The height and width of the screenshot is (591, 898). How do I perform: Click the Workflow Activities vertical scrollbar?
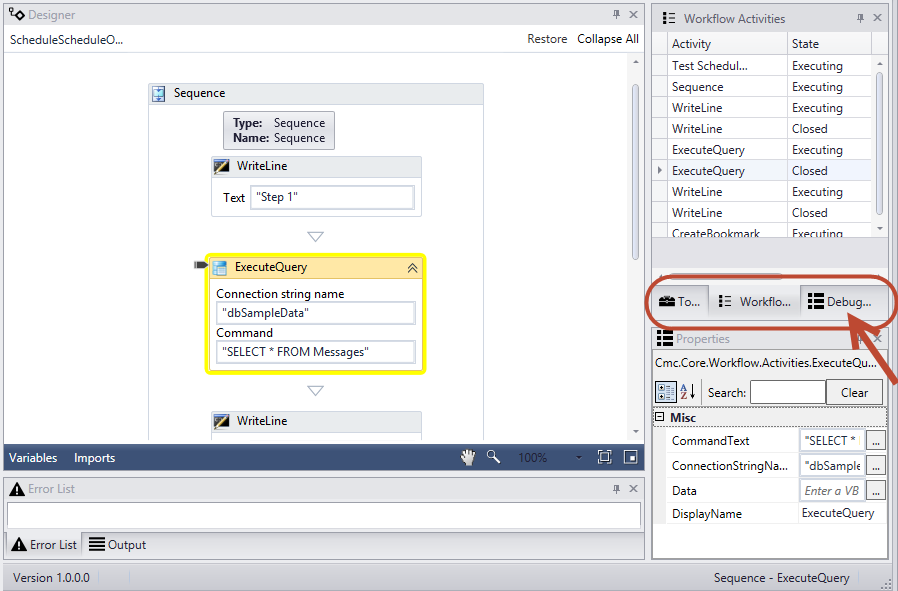point(880,140)
